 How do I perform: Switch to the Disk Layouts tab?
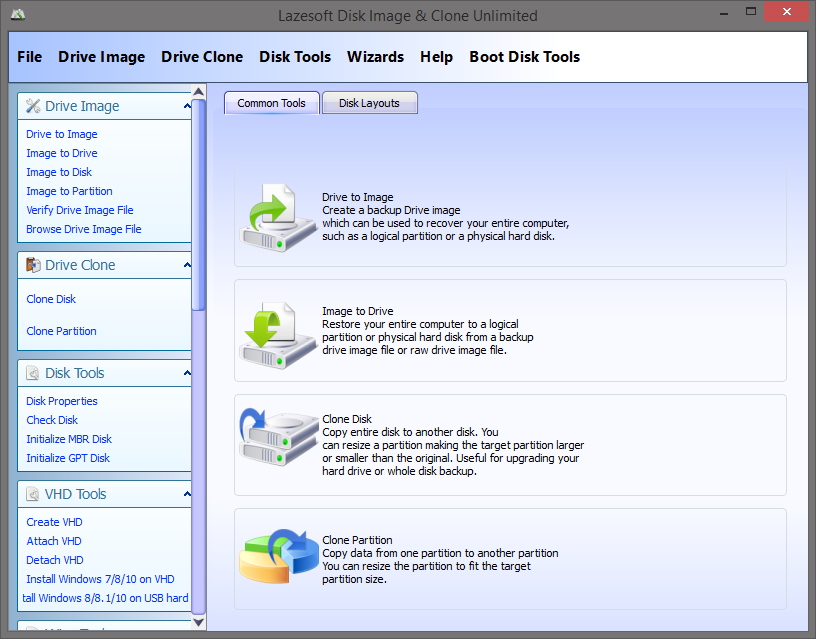(x=369, y=102)
